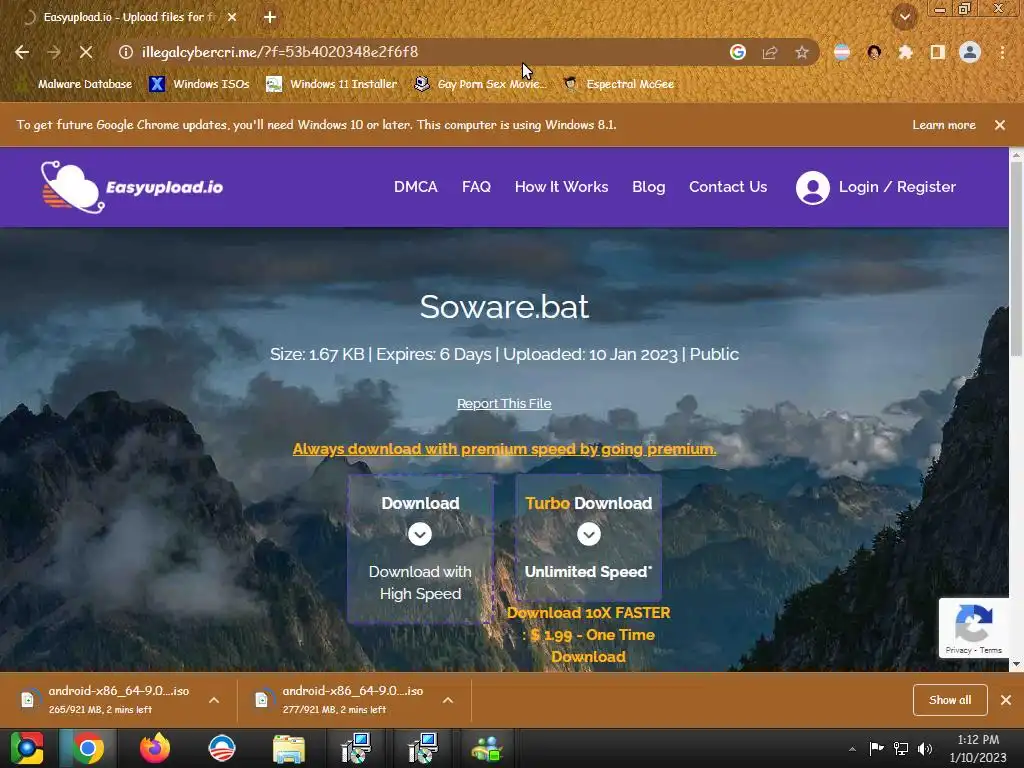This screenshot has width=1024, height=768.
Task: Show hidden system tray icons
Action: 852,749
